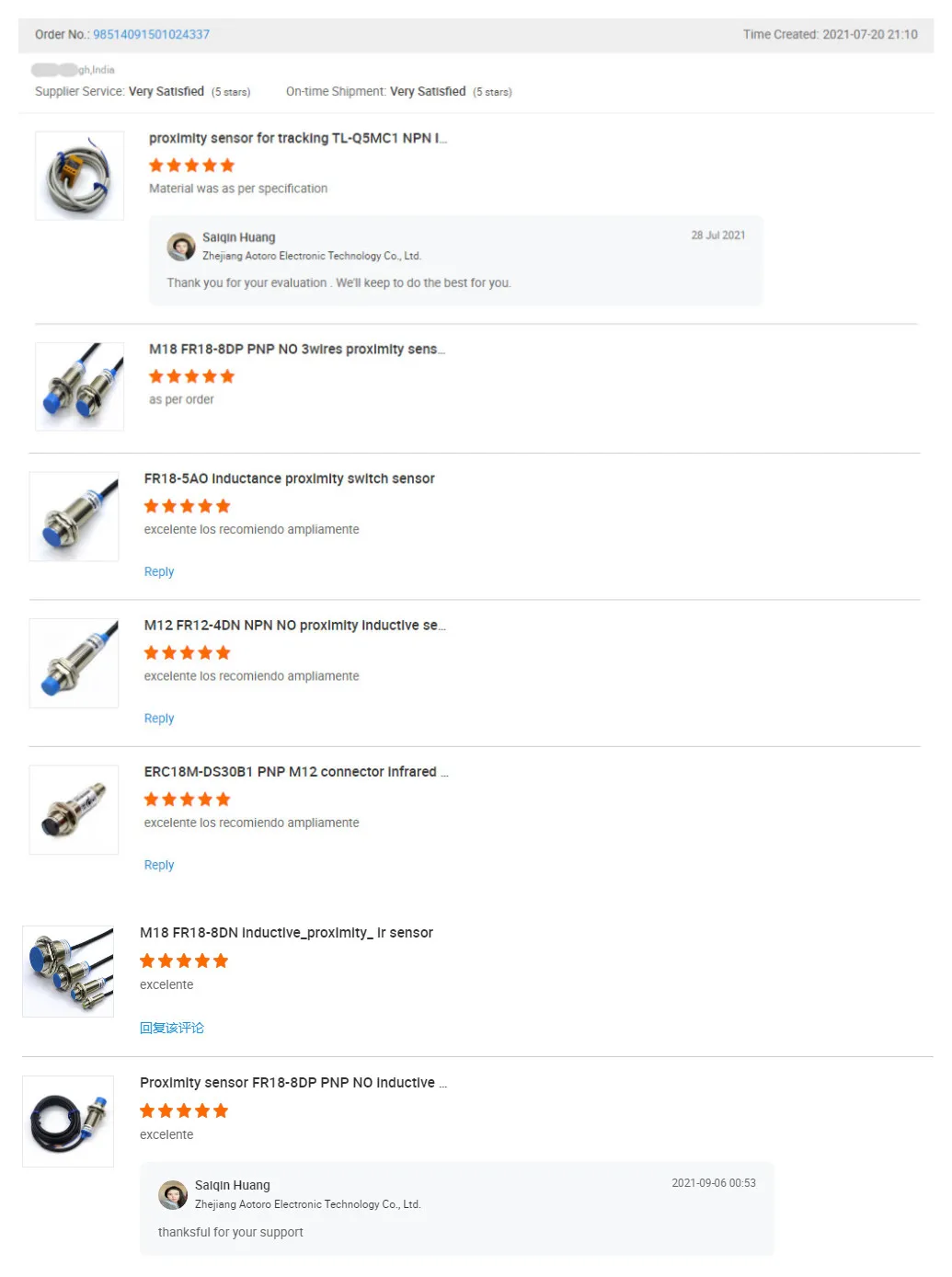Viewport: 952px width, 1277px height.
Task: Reply to the M12 FR12-4DN review
Action: point(159,719)
